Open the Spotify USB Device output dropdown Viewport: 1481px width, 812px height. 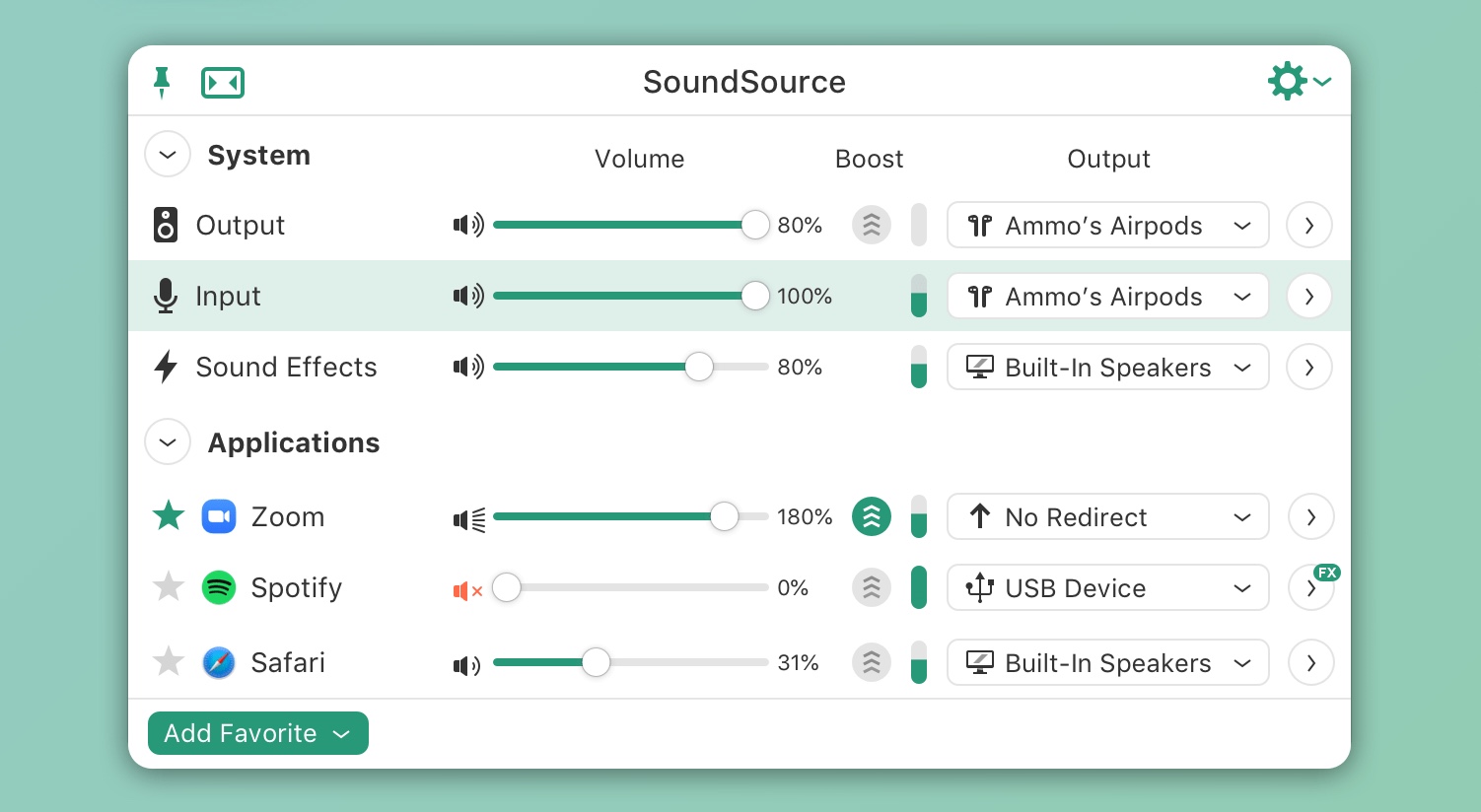coord(1108,587)
